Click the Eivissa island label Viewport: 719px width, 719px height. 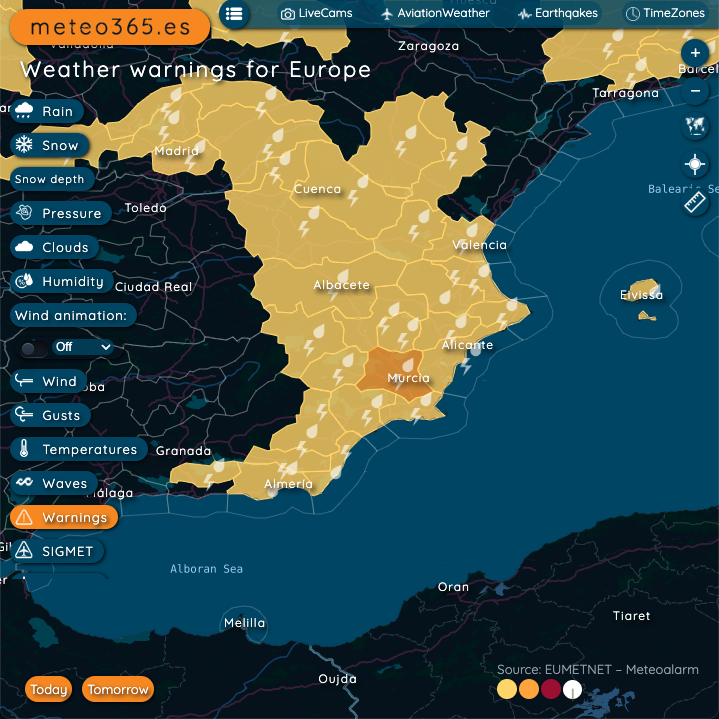pos(641,295)
